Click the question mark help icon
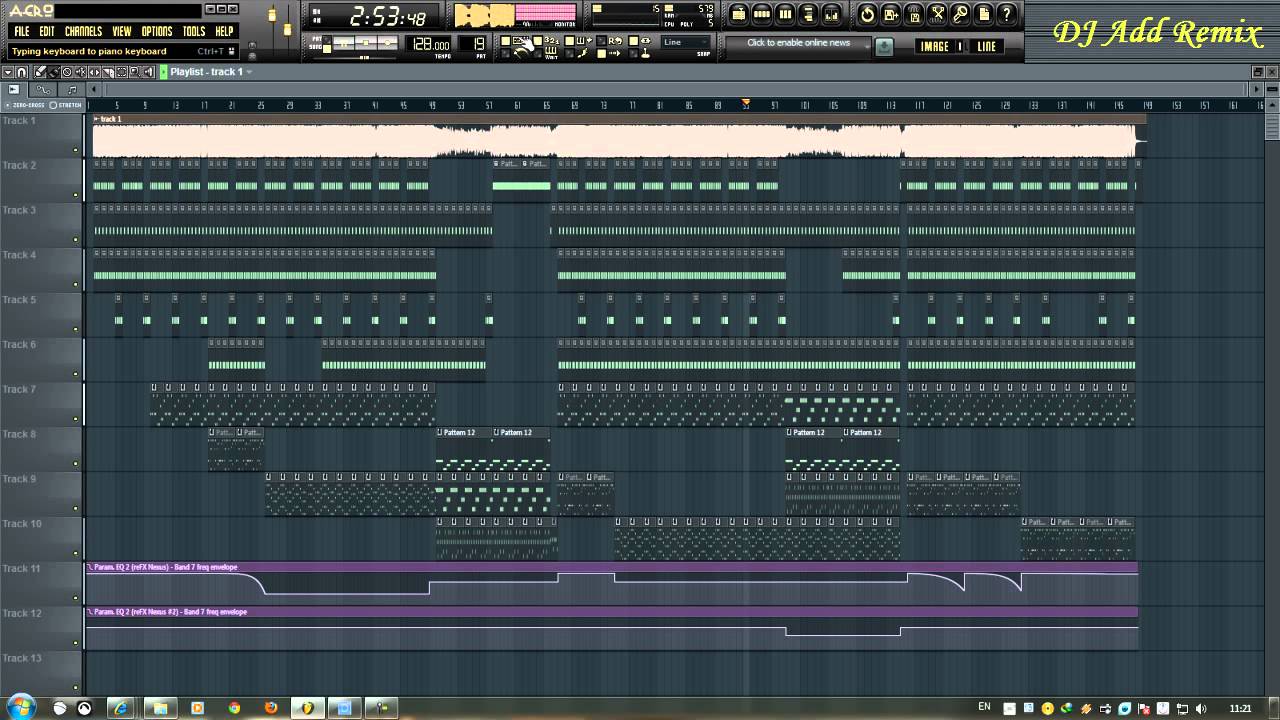Screen dimensions: 1280x720 [x=1007, y=14]
